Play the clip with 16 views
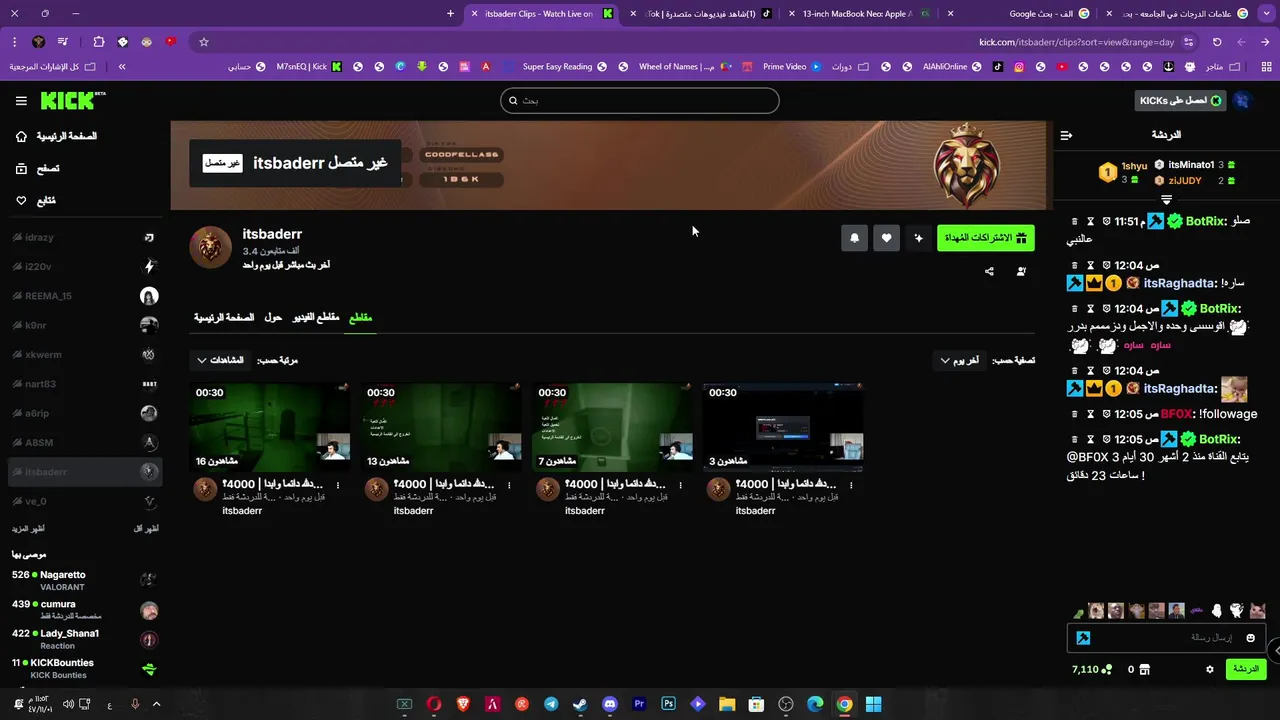 pyautogui.click(x=270, y=427)
